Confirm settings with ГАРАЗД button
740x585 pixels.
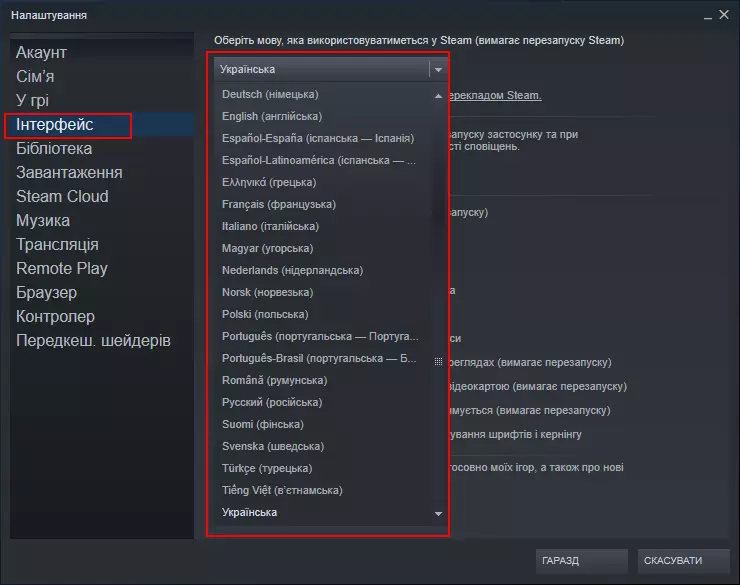point(581,561)
